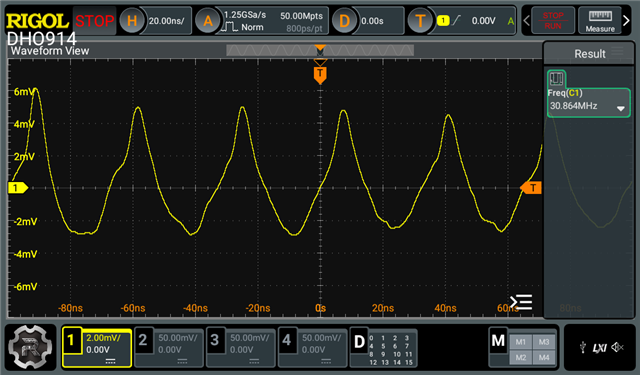Click the Waveform View title
Screen dimensions: 640x375
tap(50, 51)
